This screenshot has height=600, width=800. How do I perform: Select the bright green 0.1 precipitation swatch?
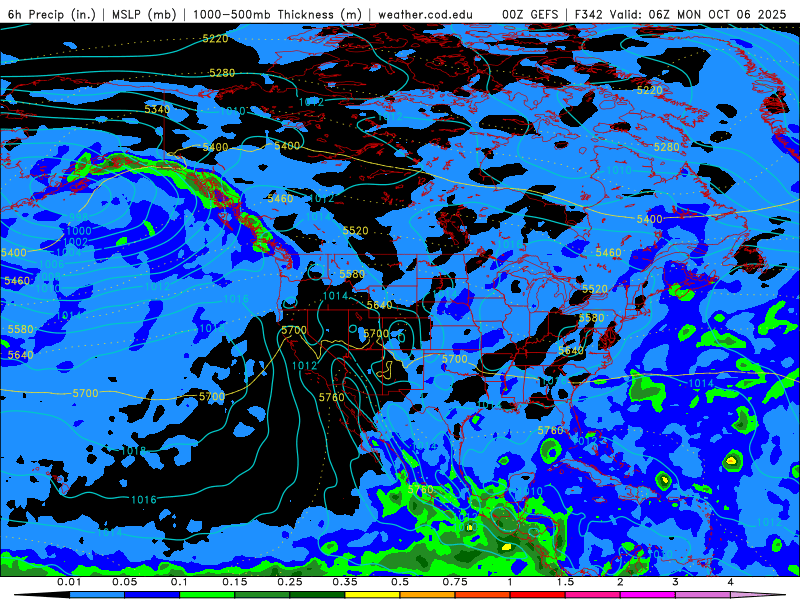(207, 595)
